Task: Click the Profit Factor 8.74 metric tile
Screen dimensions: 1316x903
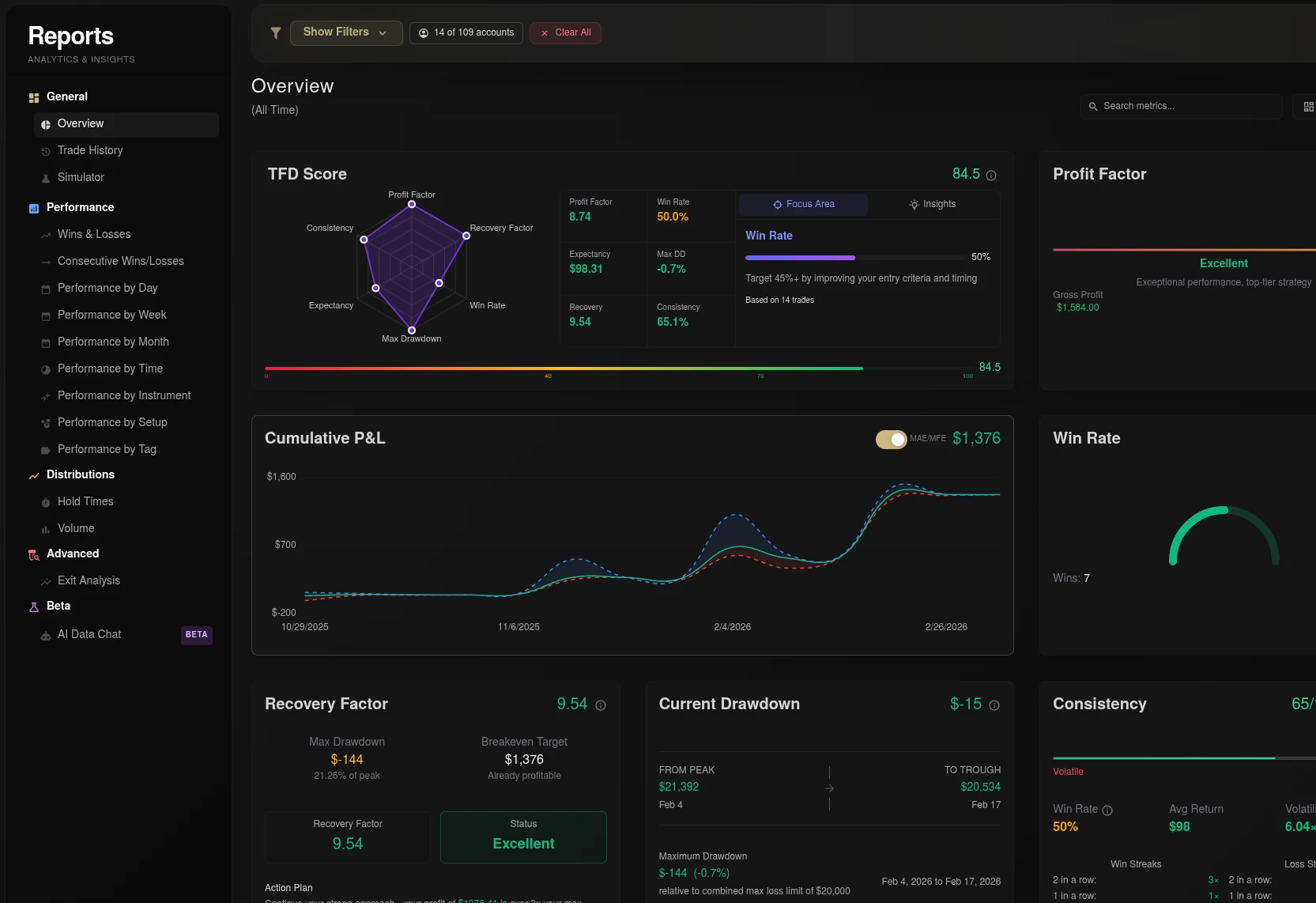Action: [x=603, y=216]
